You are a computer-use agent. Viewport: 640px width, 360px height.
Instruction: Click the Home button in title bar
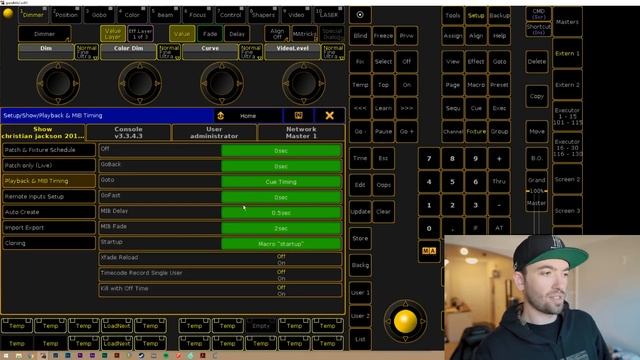coord(248,116)
